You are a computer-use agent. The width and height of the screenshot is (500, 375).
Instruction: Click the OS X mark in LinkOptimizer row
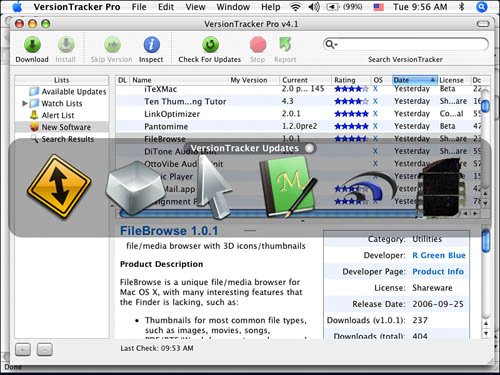point(375,114)
